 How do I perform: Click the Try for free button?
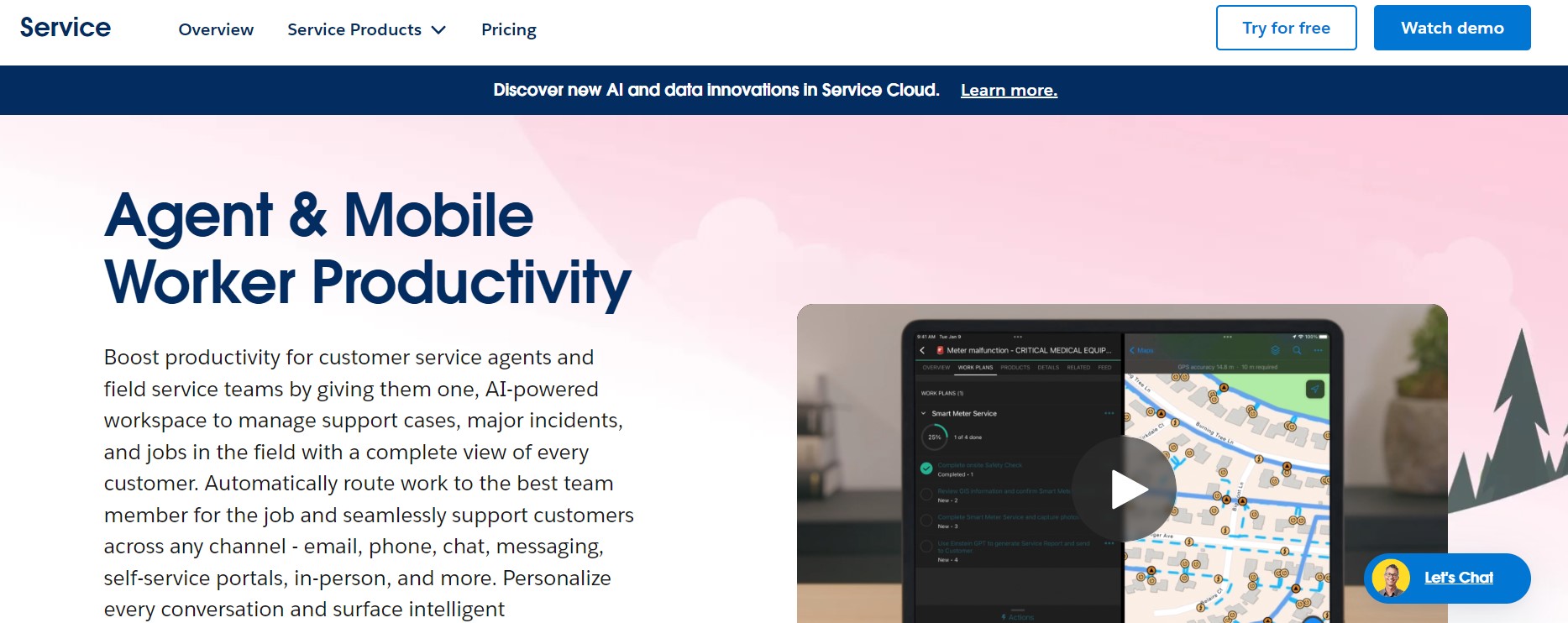1286,28
